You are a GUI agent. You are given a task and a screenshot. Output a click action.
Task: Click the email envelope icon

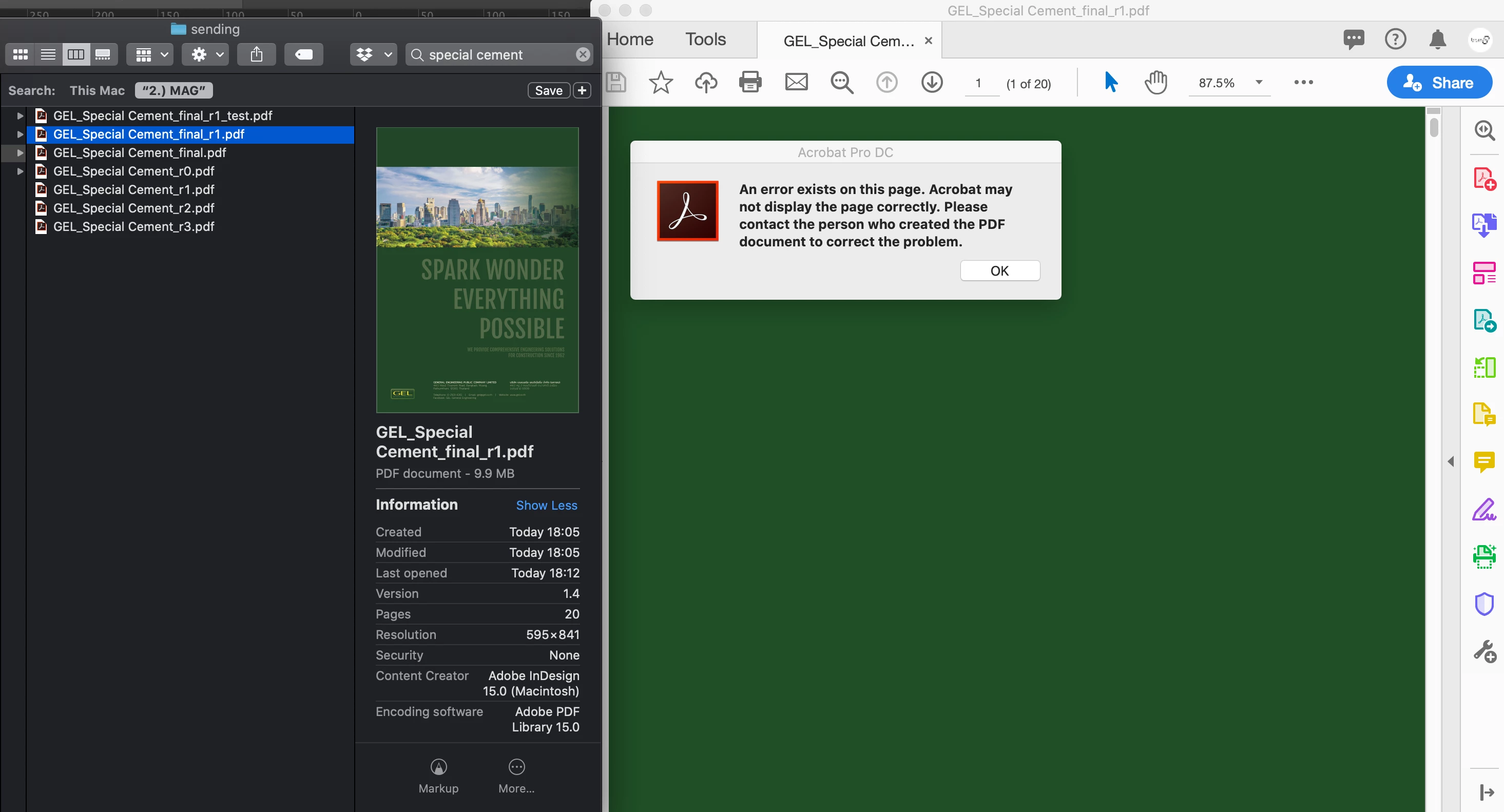pyautogui.click(x=796, y=82)
